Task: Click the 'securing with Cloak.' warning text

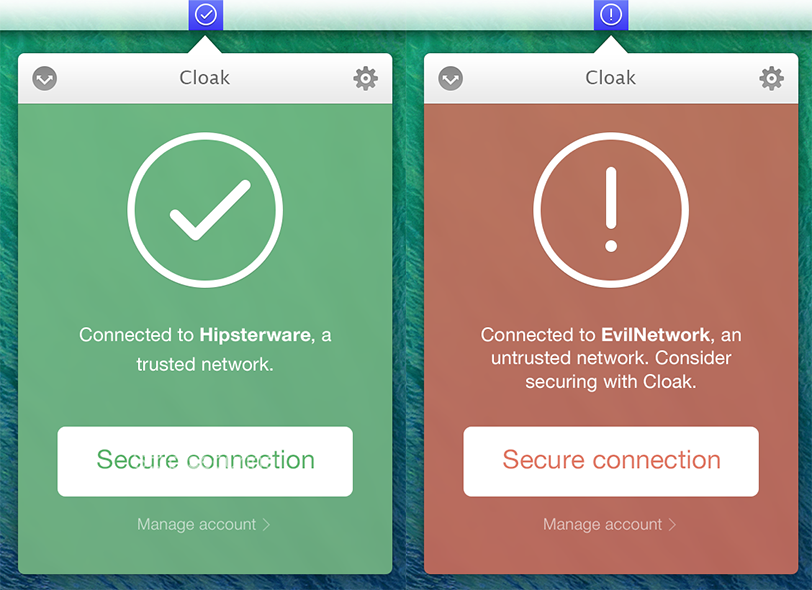Action: 611,382
